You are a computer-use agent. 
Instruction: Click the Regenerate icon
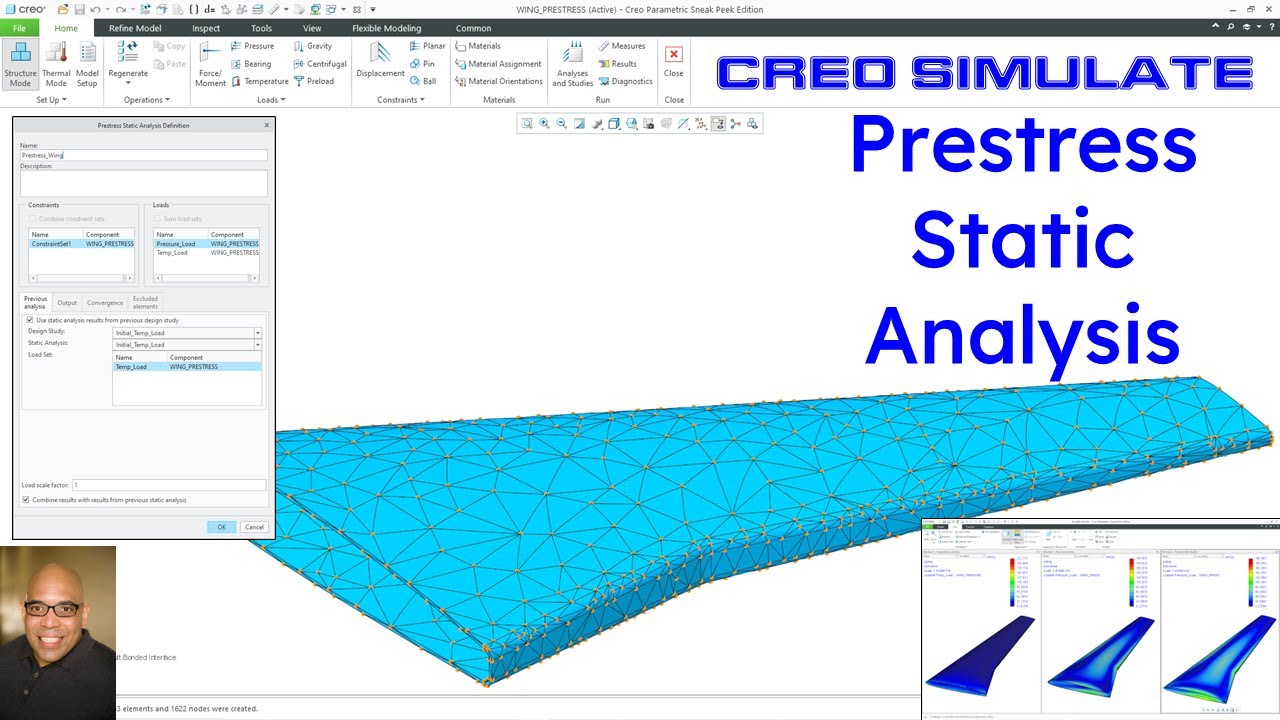pos(128,53)
